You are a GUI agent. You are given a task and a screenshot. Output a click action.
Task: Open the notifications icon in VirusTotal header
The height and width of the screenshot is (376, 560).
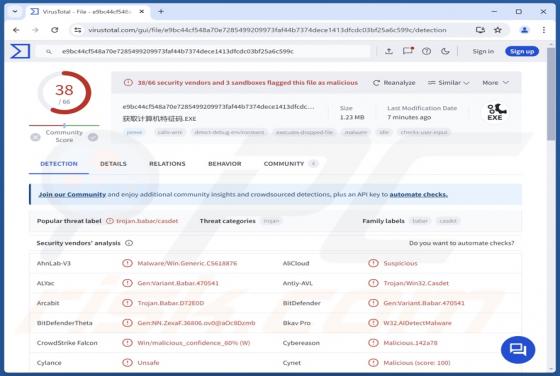[408, 51]
